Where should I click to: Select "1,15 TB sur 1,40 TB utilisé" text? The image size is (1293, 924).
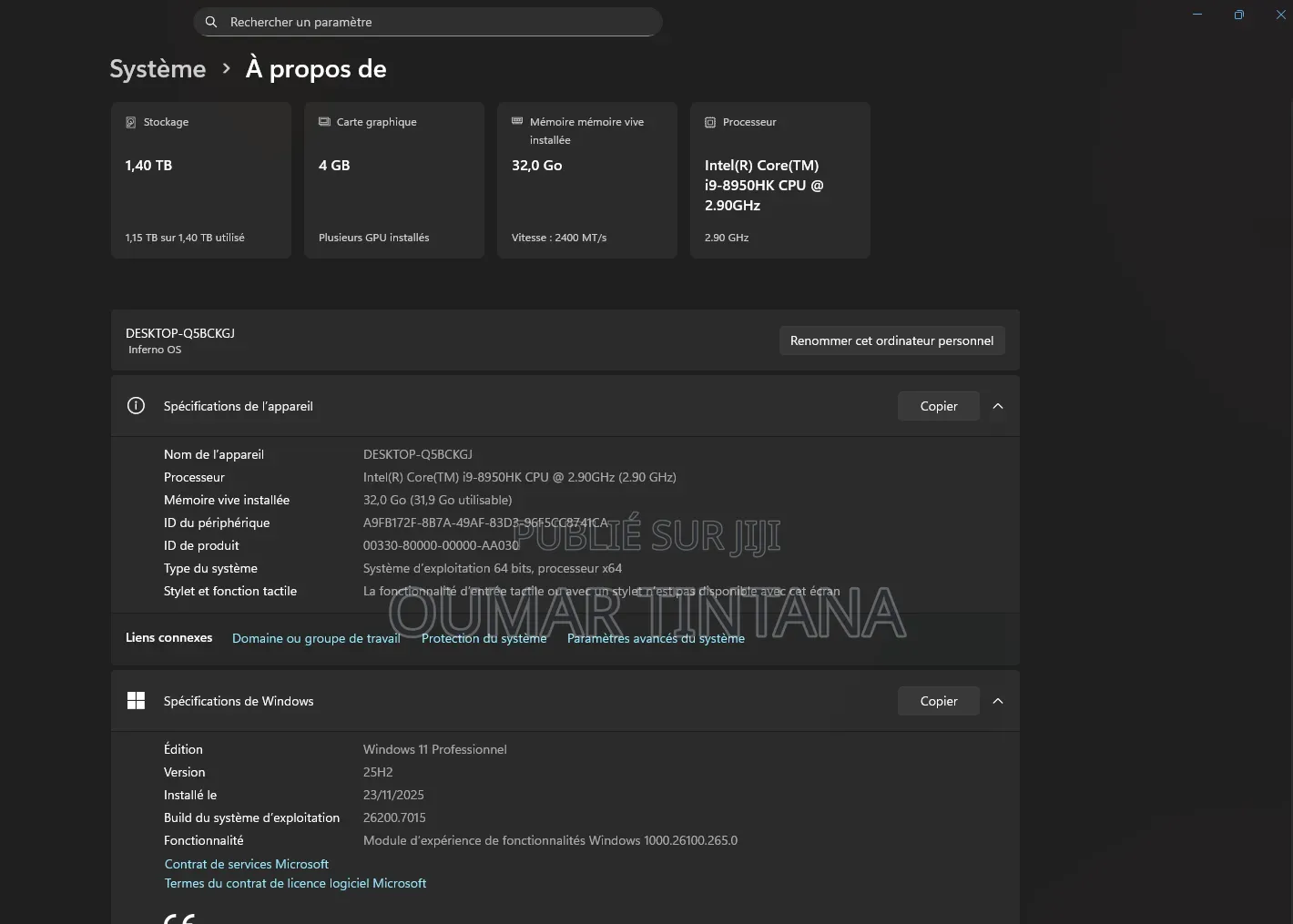click(x=185, y=238)
